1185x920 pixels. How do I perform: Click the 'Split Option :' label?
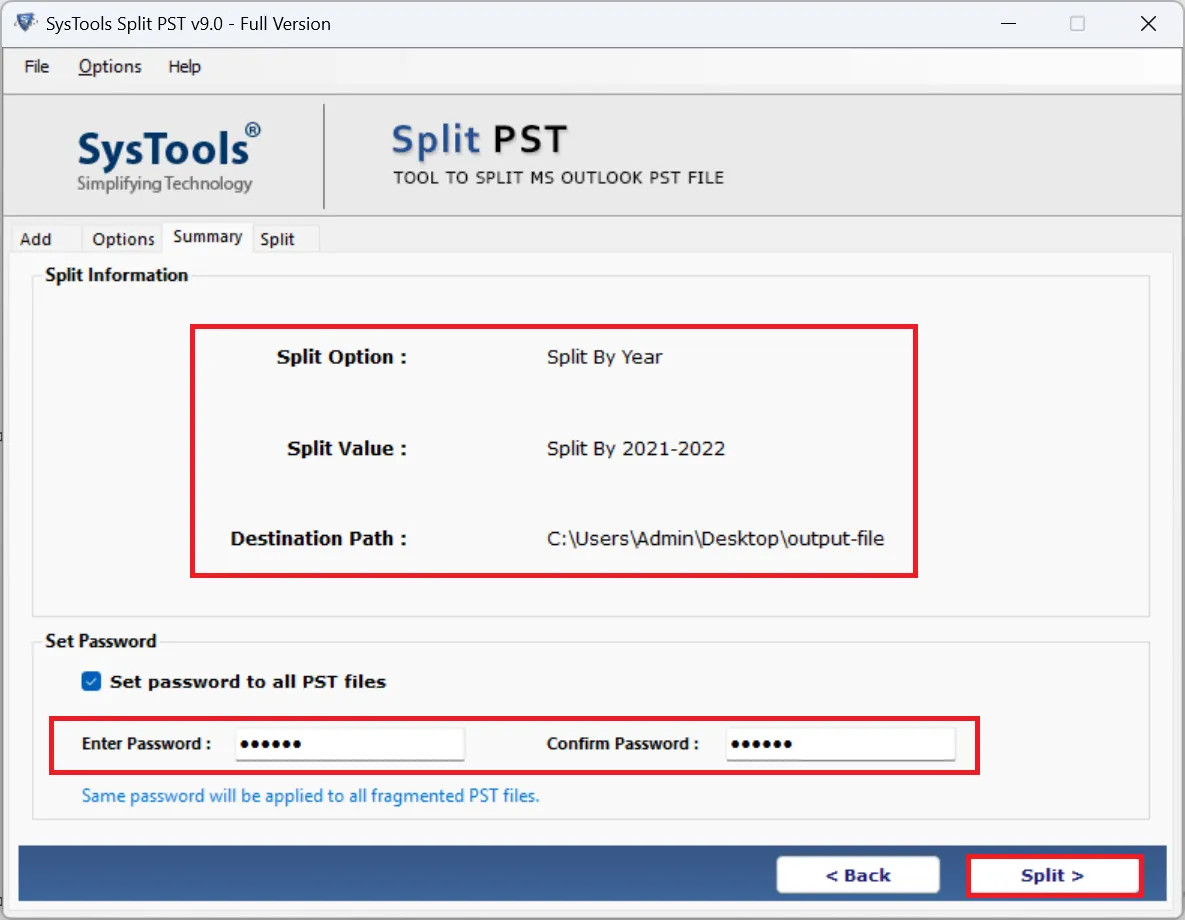pos(342,357)
